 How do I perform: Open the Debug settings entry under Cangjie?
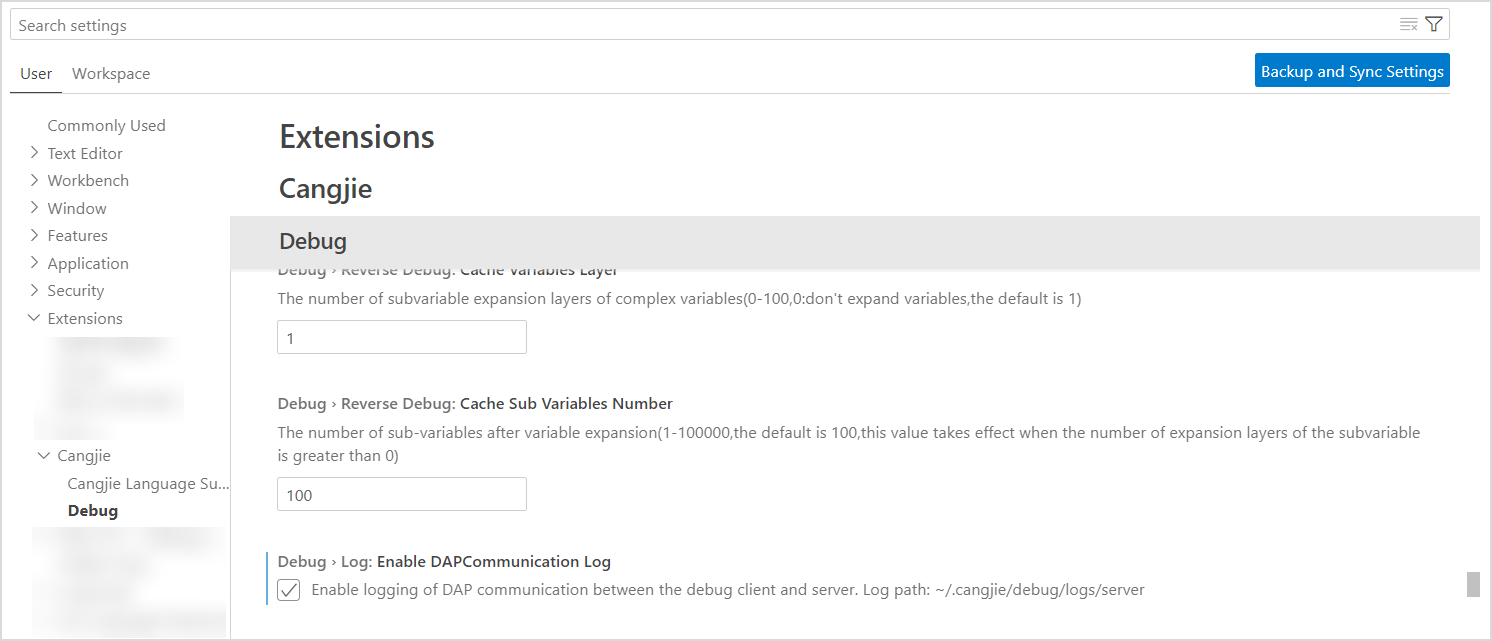point(93,510)
